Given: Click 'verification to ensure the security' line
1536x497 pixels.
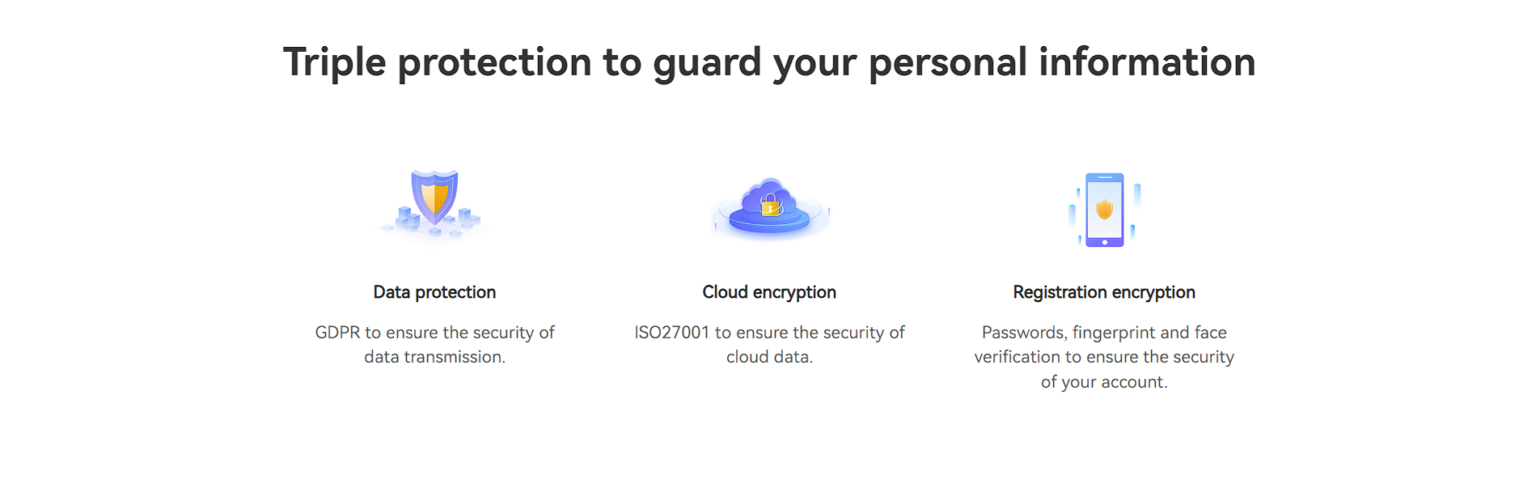Looking at the screenshot, I should 1104,357.
